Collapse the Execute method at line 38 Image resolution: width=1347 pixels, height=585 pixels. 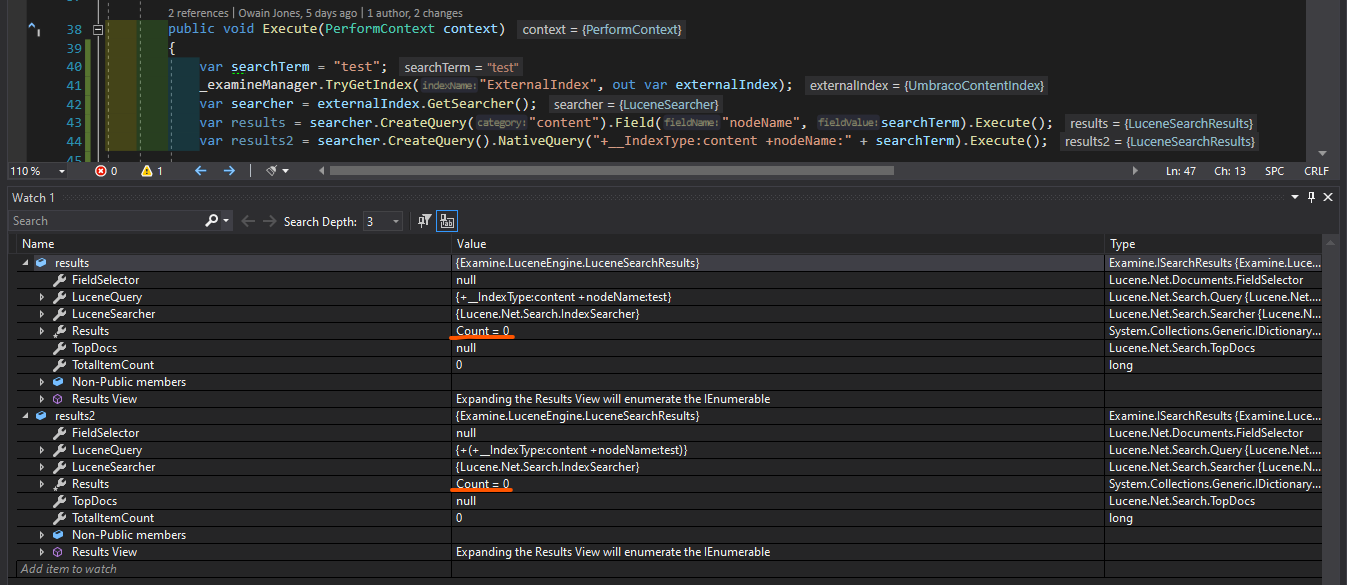click(98, 30)
